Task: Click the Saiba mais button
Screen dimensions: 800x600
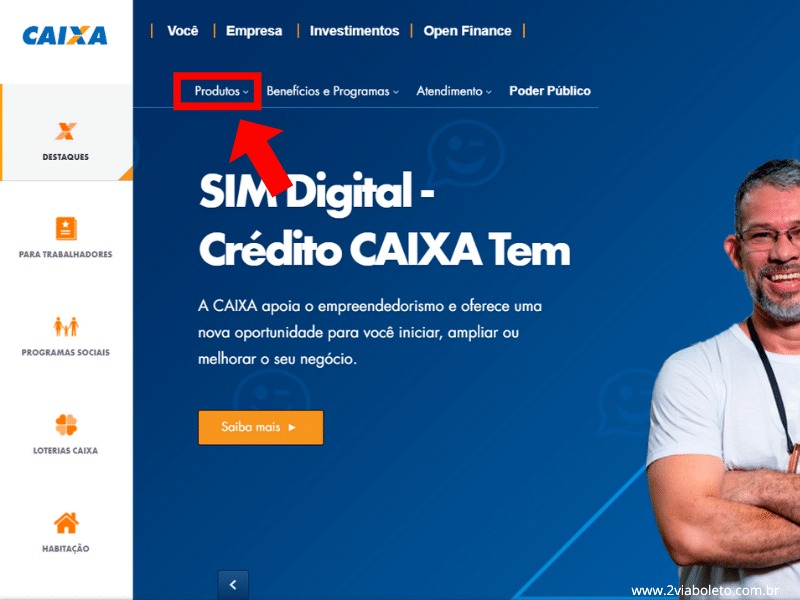Action: (x=261, y=428)
